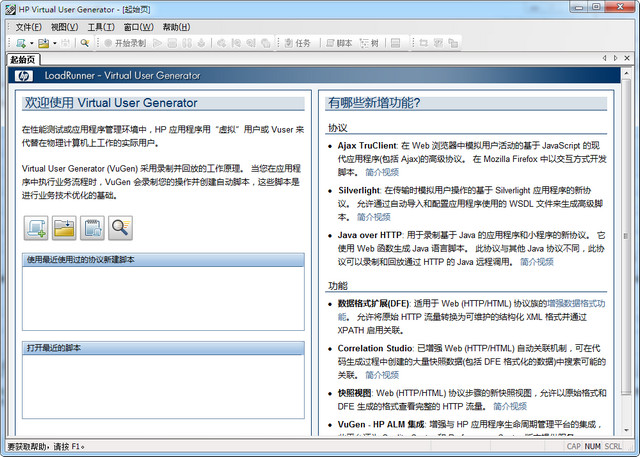Click the New Script toolbar icon

click(x=21, y=43)
